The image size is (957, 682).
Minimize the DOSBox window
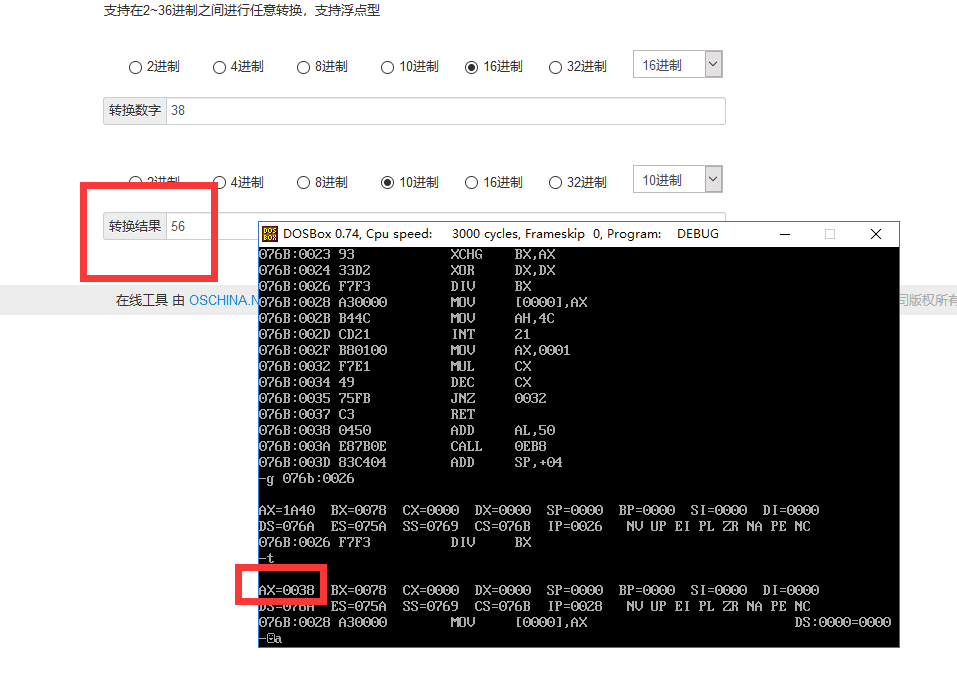click(785, 234)
